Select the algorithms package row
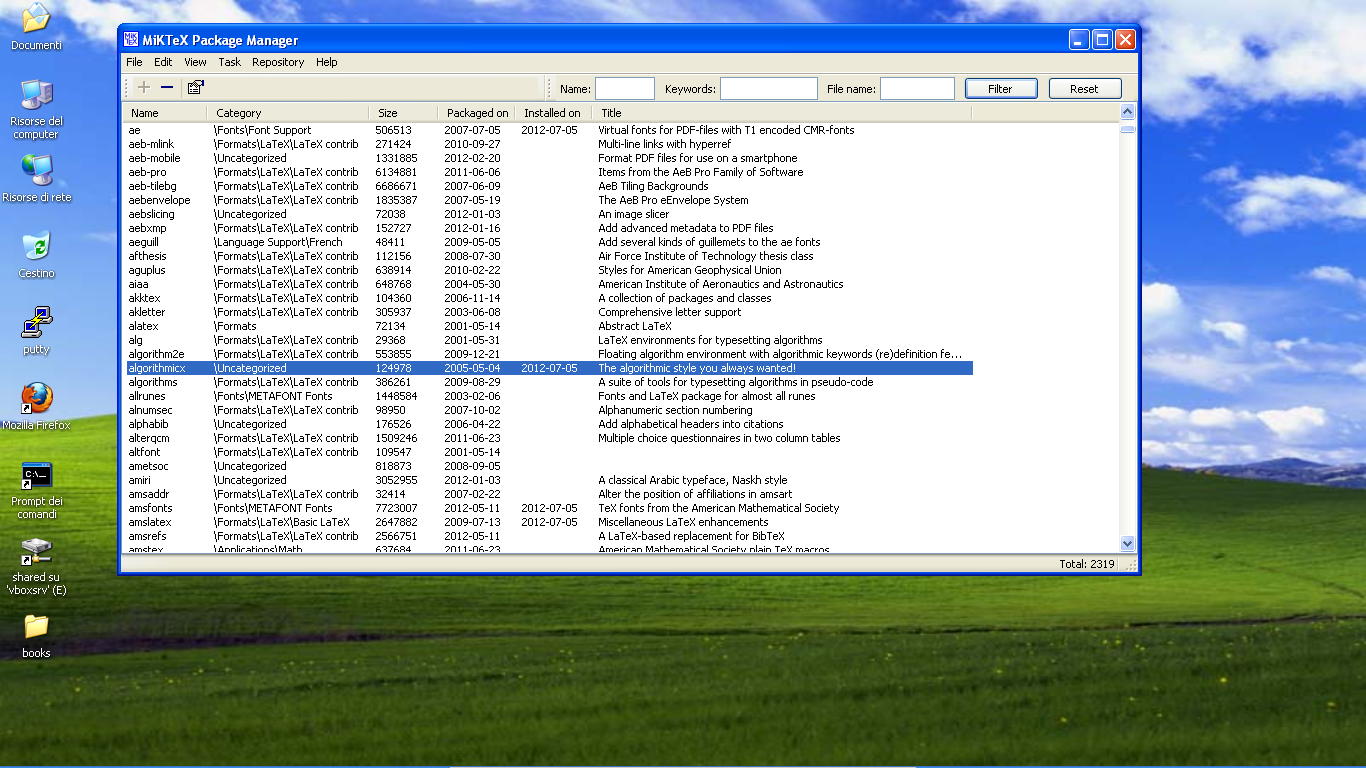The width and height of the screenshot is (1366, 768). (548, 382)
